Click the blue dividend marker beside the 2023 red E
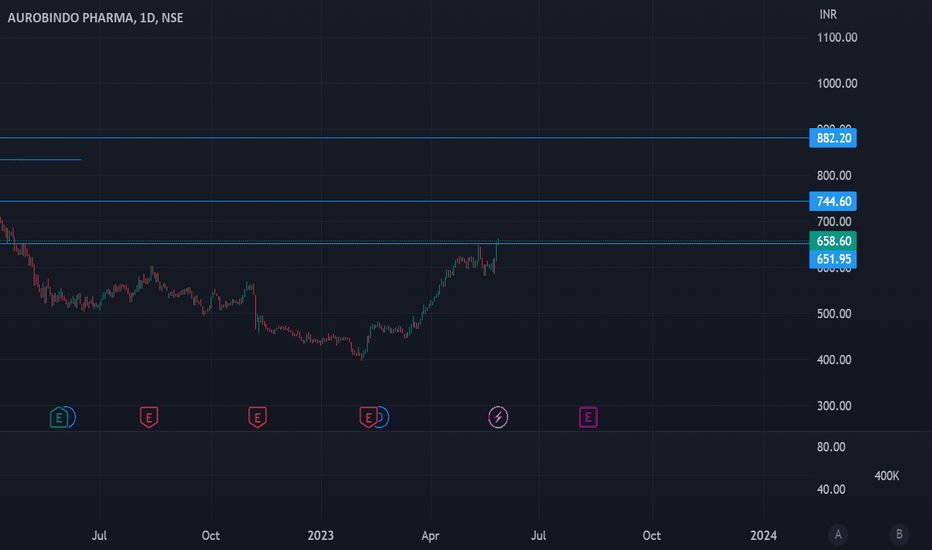932x550 pixels. click(x=383, y=417)
